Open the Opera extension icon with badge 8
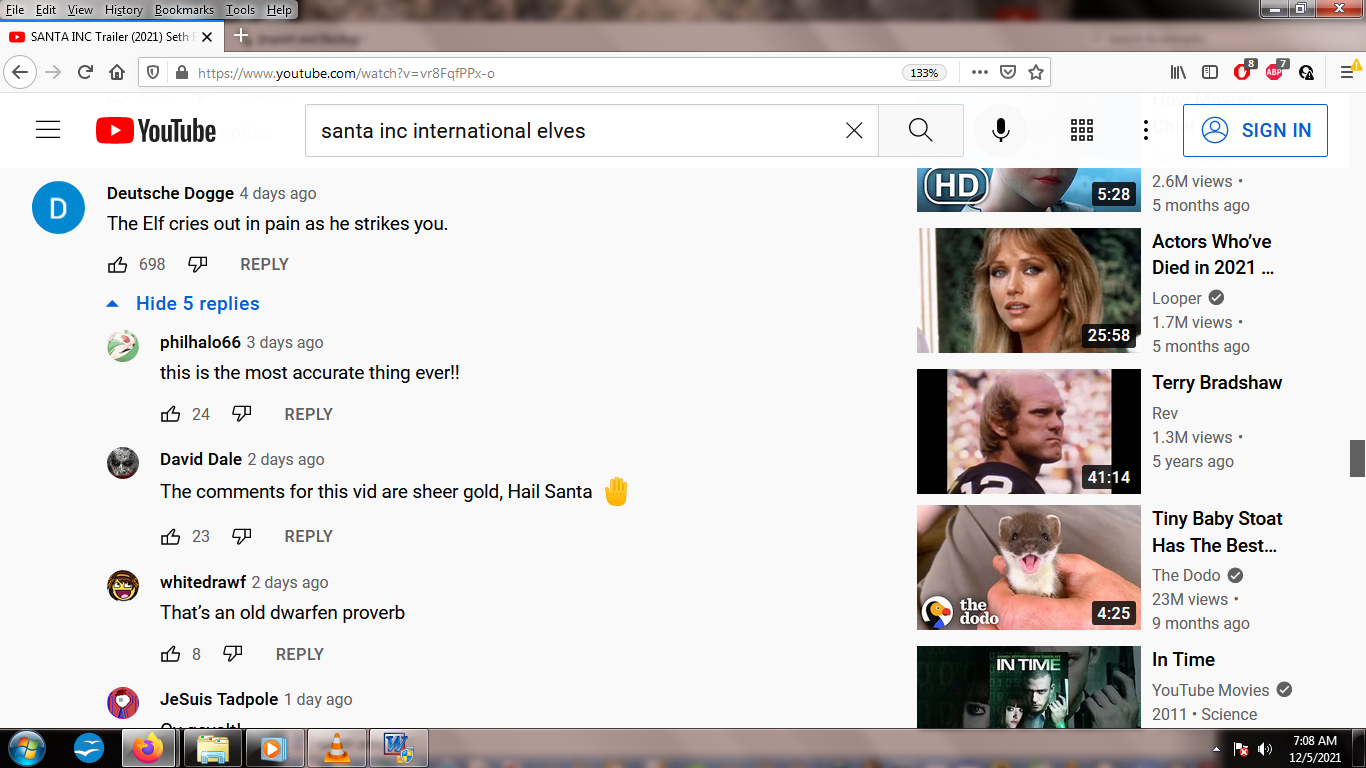Viewport: 1366px width, 768px height. coord(1244,71)
